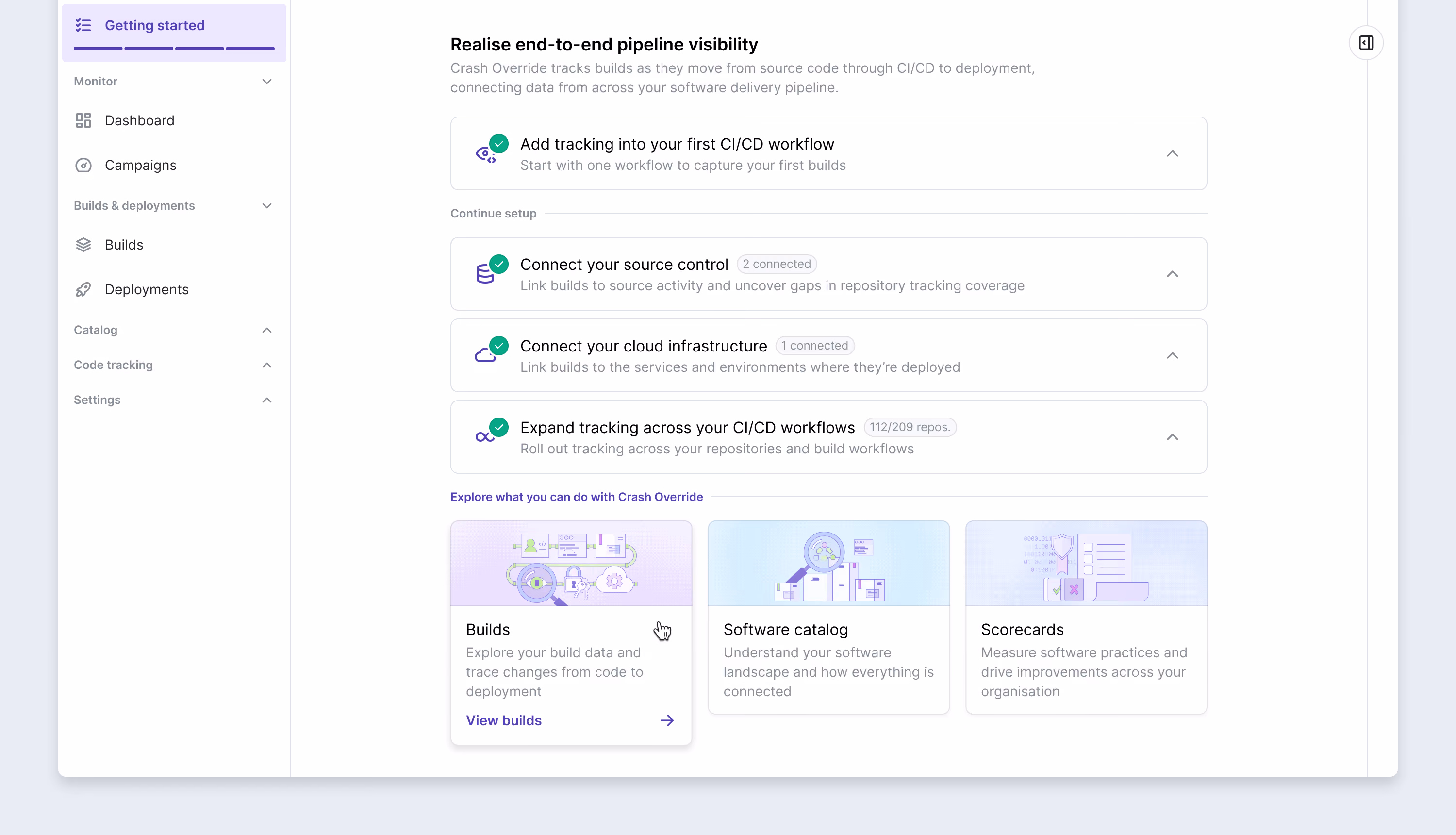This screenshot has width=1456, height=835.
Task: Click the Builds card title text
Action: coord(487,629)
